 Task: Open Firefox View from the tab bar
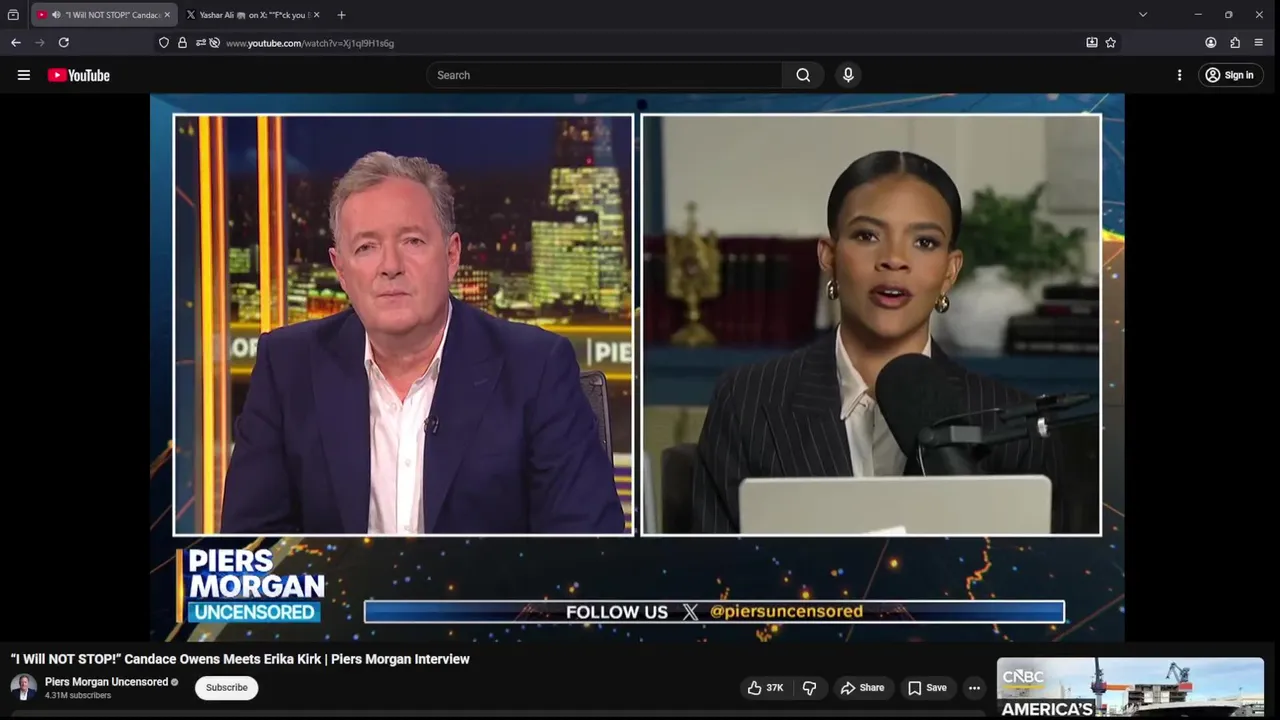[x=13, y=15]
